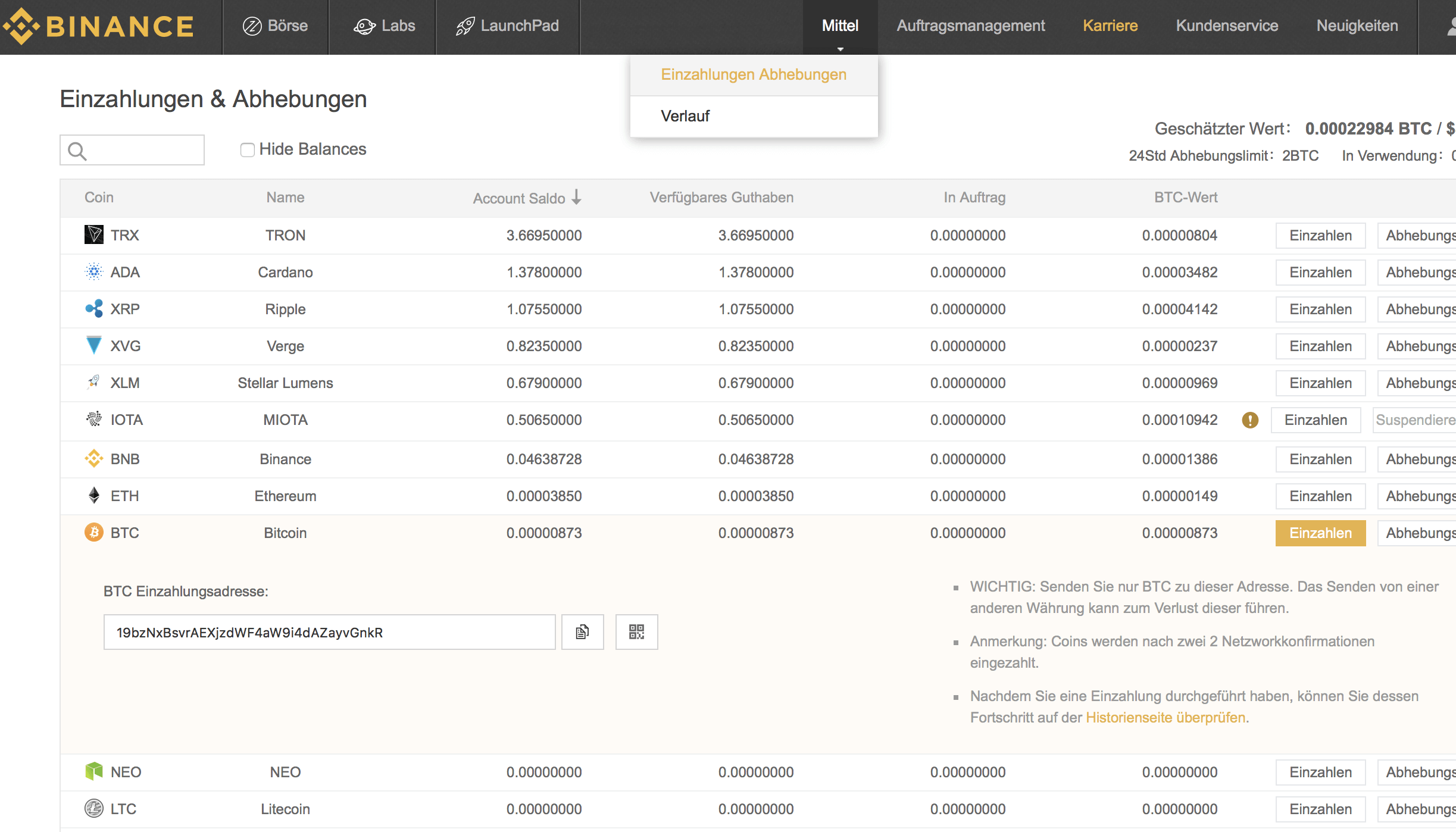The image size is (1456, 832).
Task: Click the Litecoin name cell
Action: (285, 809)
